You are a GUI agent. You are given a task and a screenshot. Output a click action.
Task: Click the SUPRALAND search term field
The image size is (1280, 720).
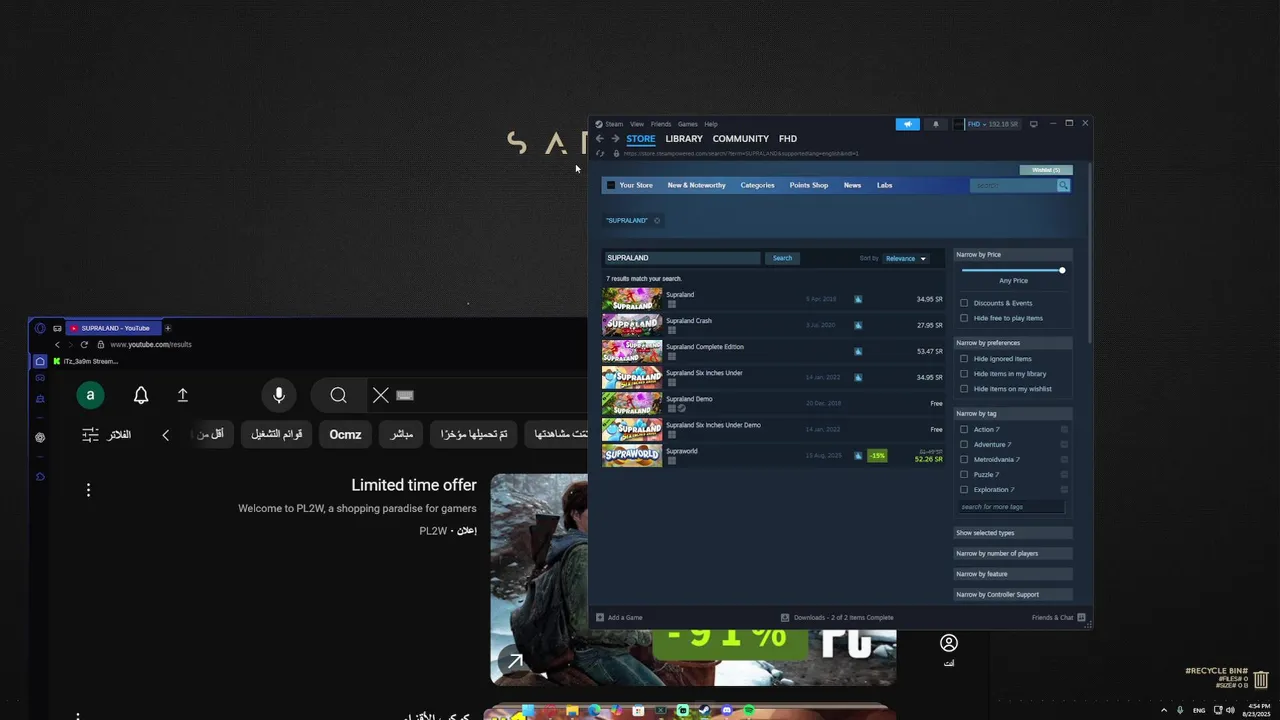point(682,258)
